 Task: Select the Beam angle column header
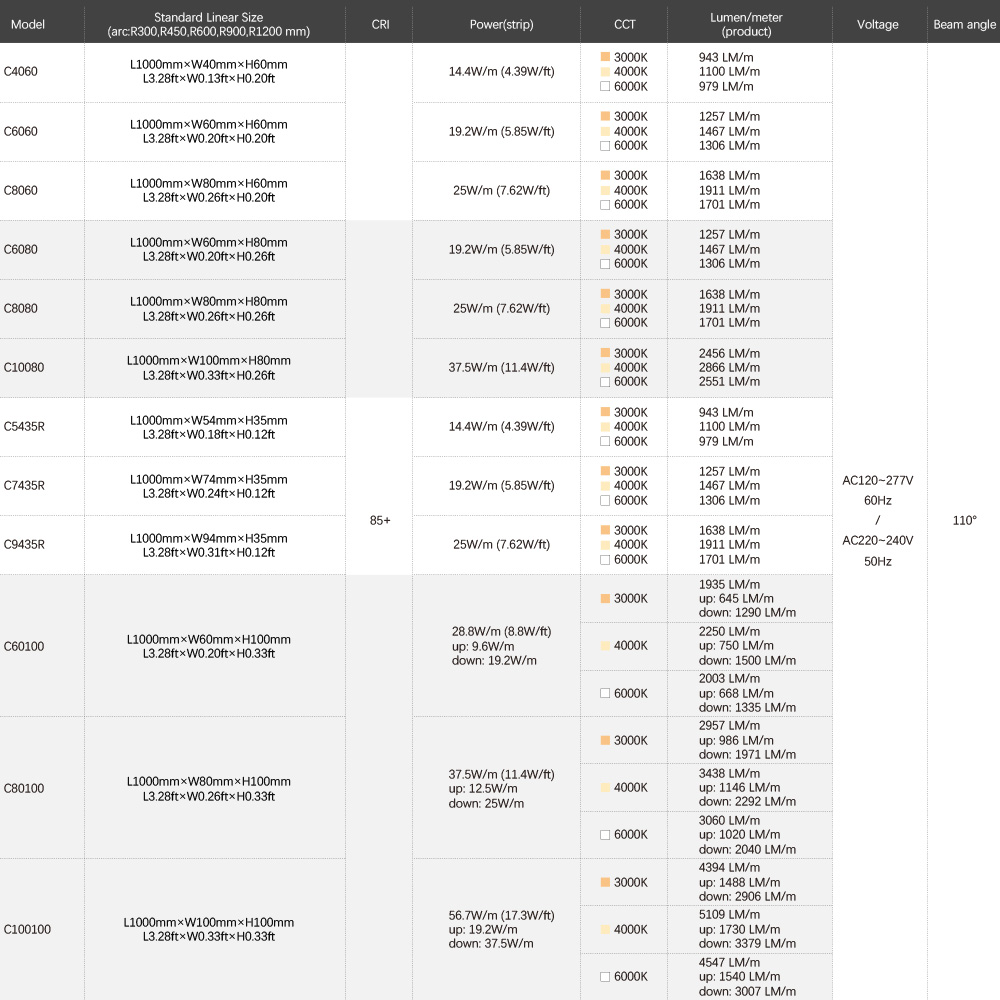[963, 24]
